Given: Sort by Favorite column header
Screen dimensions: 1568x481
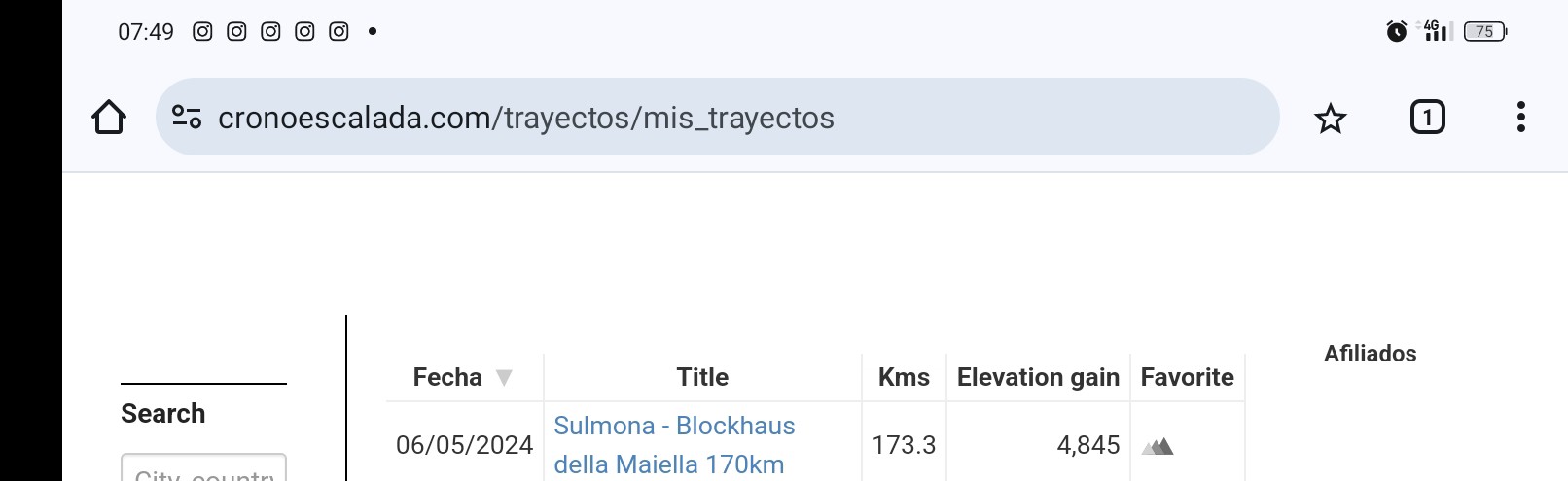Looking at the screenshot, I should click(1187, 377).
